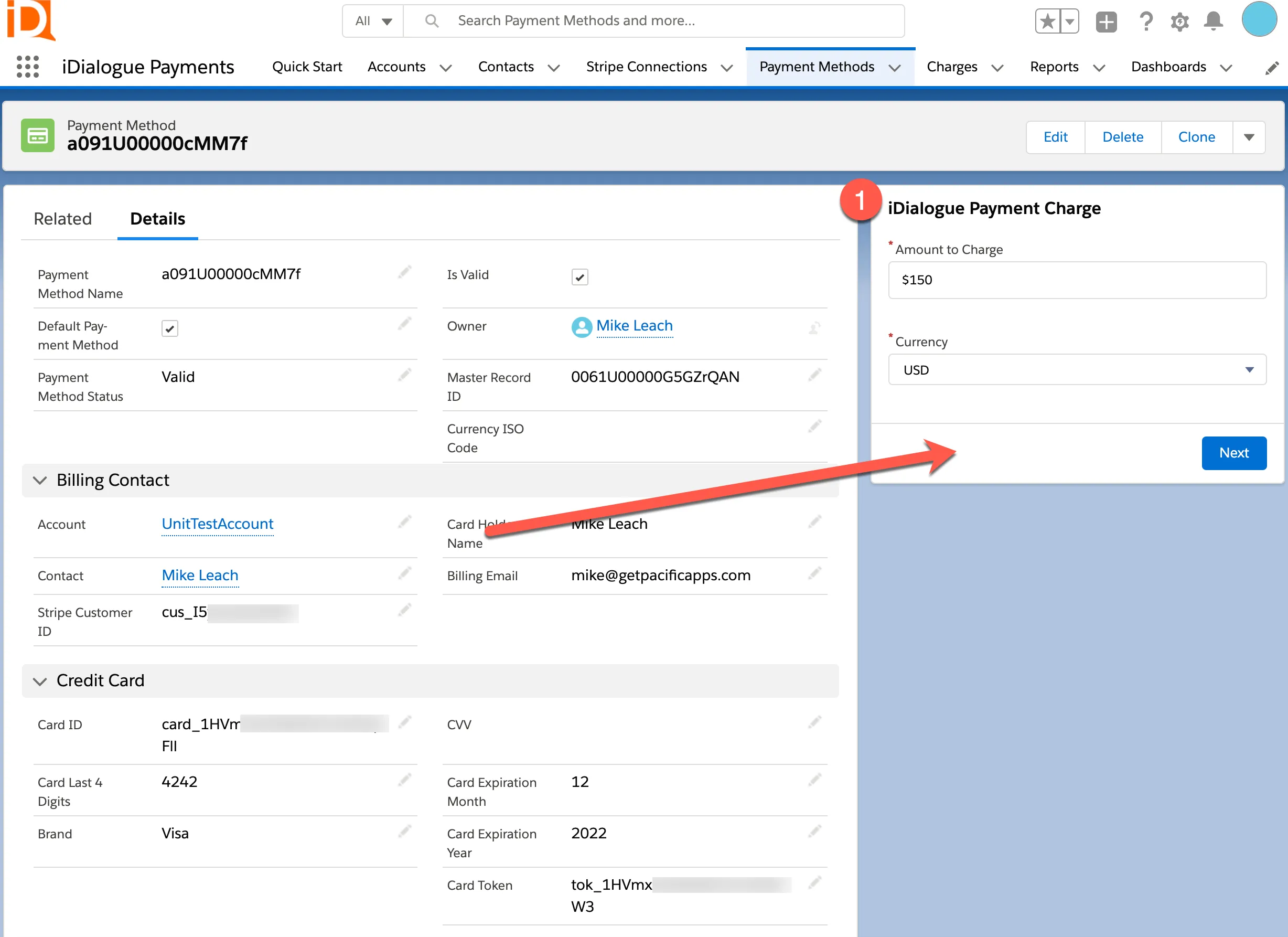Open the Currency USD picklist

point(1077,370)
